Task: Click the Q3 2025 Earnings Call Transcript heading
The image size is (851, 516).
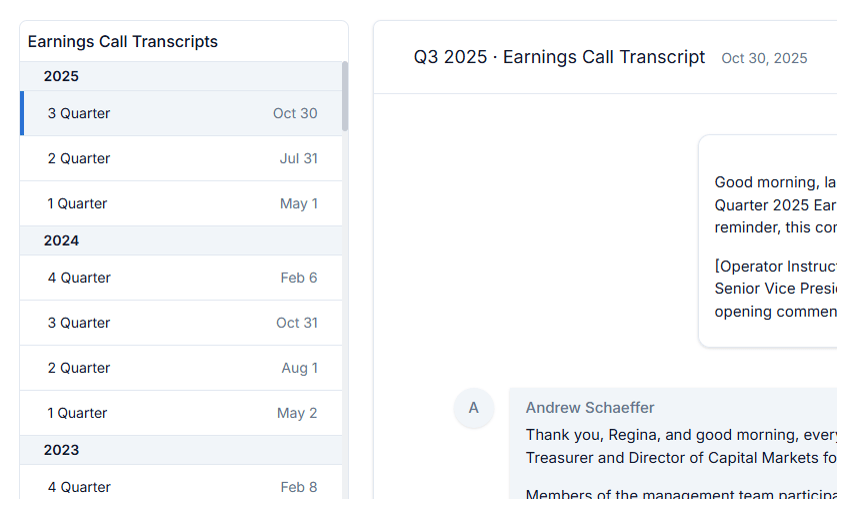Action: pos(559,58)
